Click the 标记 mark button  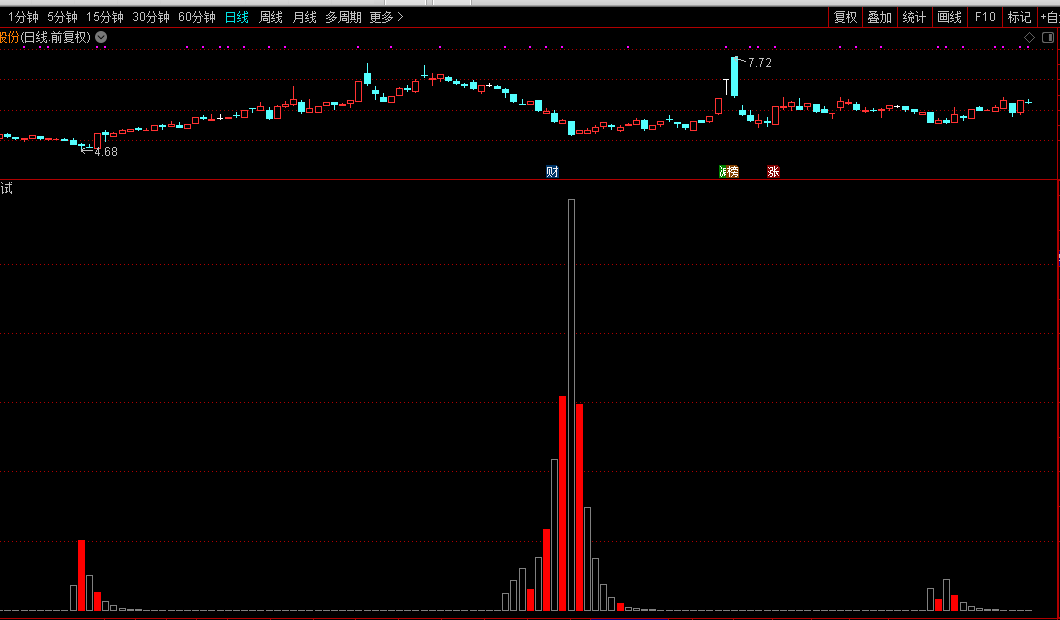1019,17
